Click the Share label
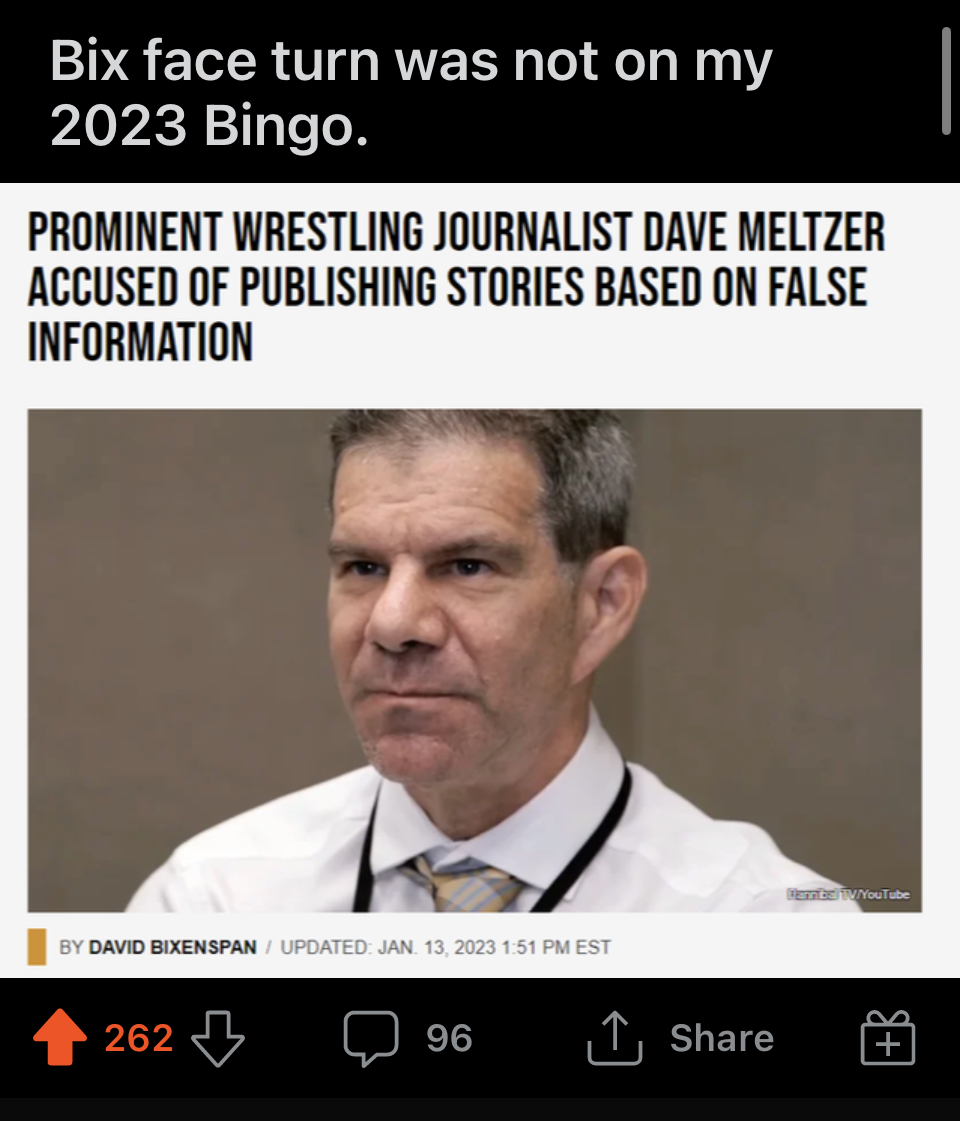The image size is (960, 1121). (722, 1038)
